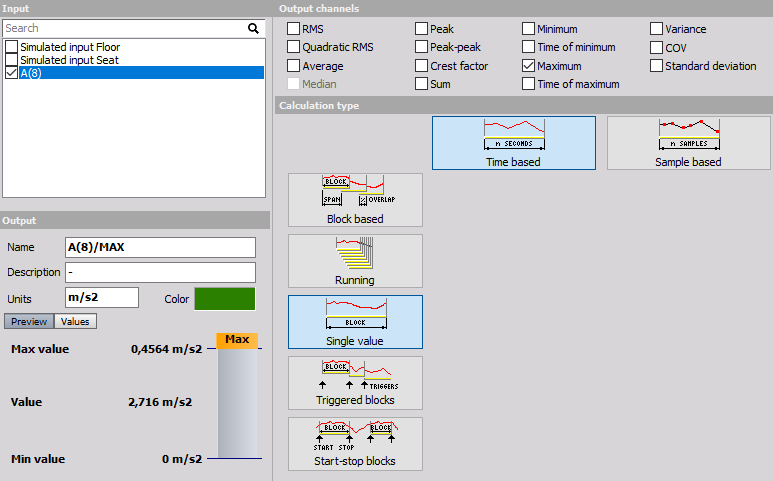This screenshot has height=481, width=773.
Task: Select Time based calculation type
Action: [514, 143]
